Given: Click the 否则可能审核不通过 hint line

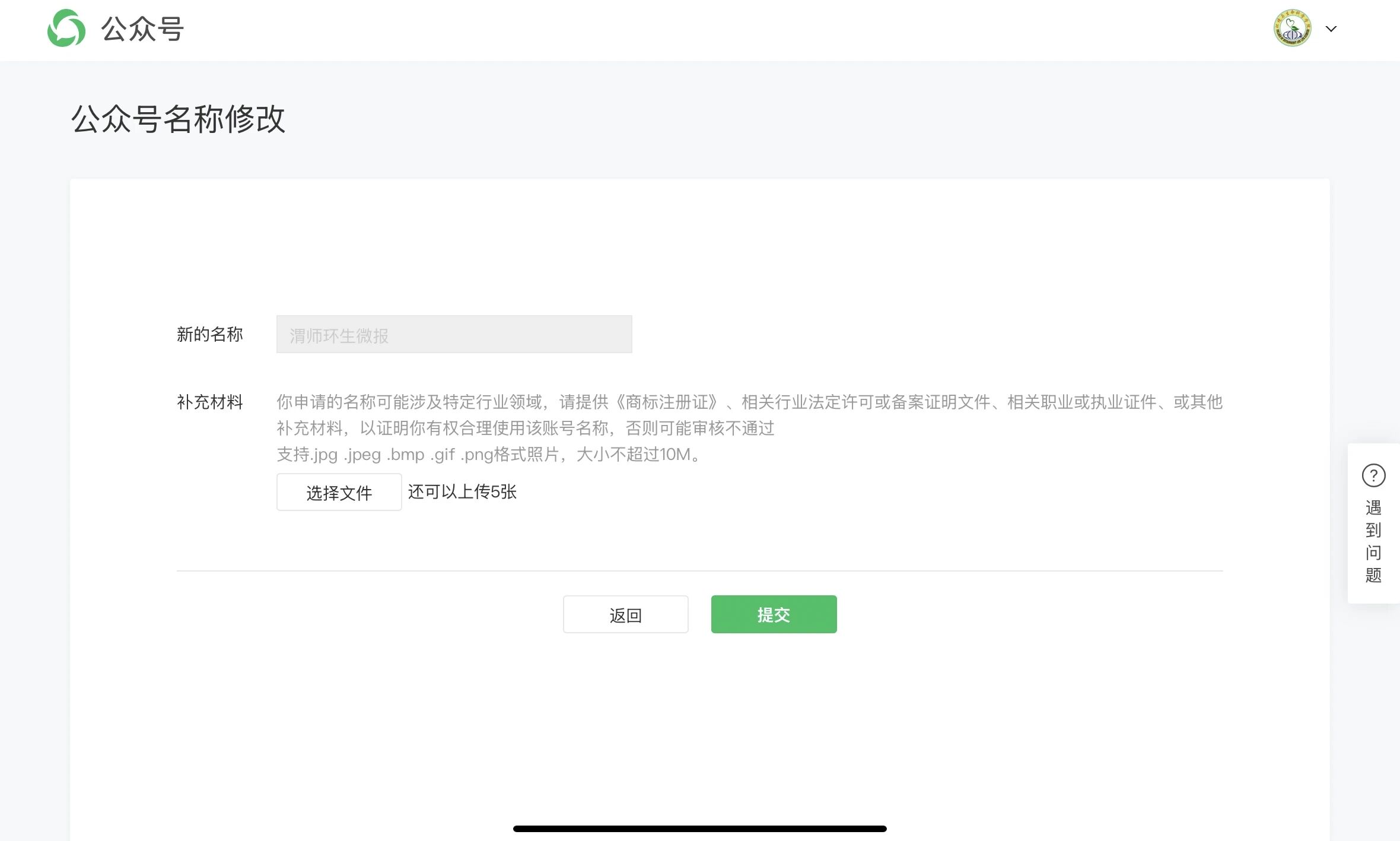Looking at the screenshot, I should [525, 428].
